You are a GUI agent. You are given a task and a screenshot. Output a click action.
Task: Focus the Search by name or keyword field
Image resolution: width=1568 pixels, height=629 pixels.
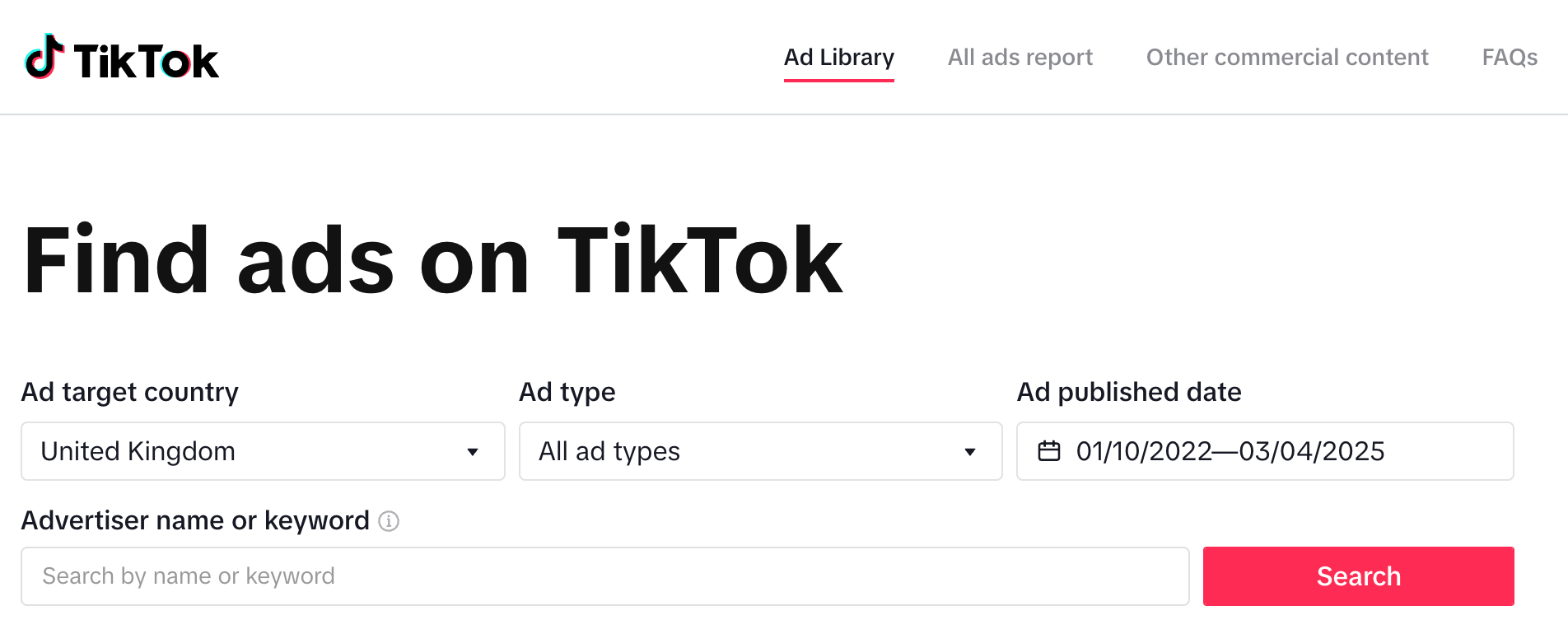pos(604,576)
